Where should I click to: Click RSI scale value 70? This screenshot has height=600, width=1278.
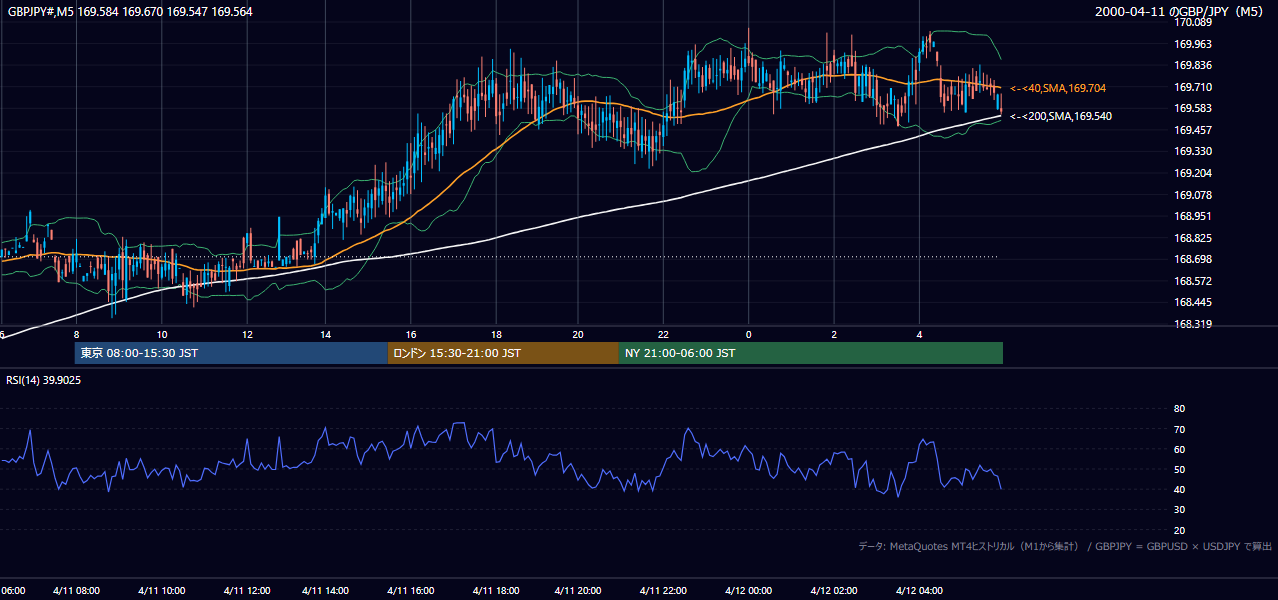[1179, 429]
